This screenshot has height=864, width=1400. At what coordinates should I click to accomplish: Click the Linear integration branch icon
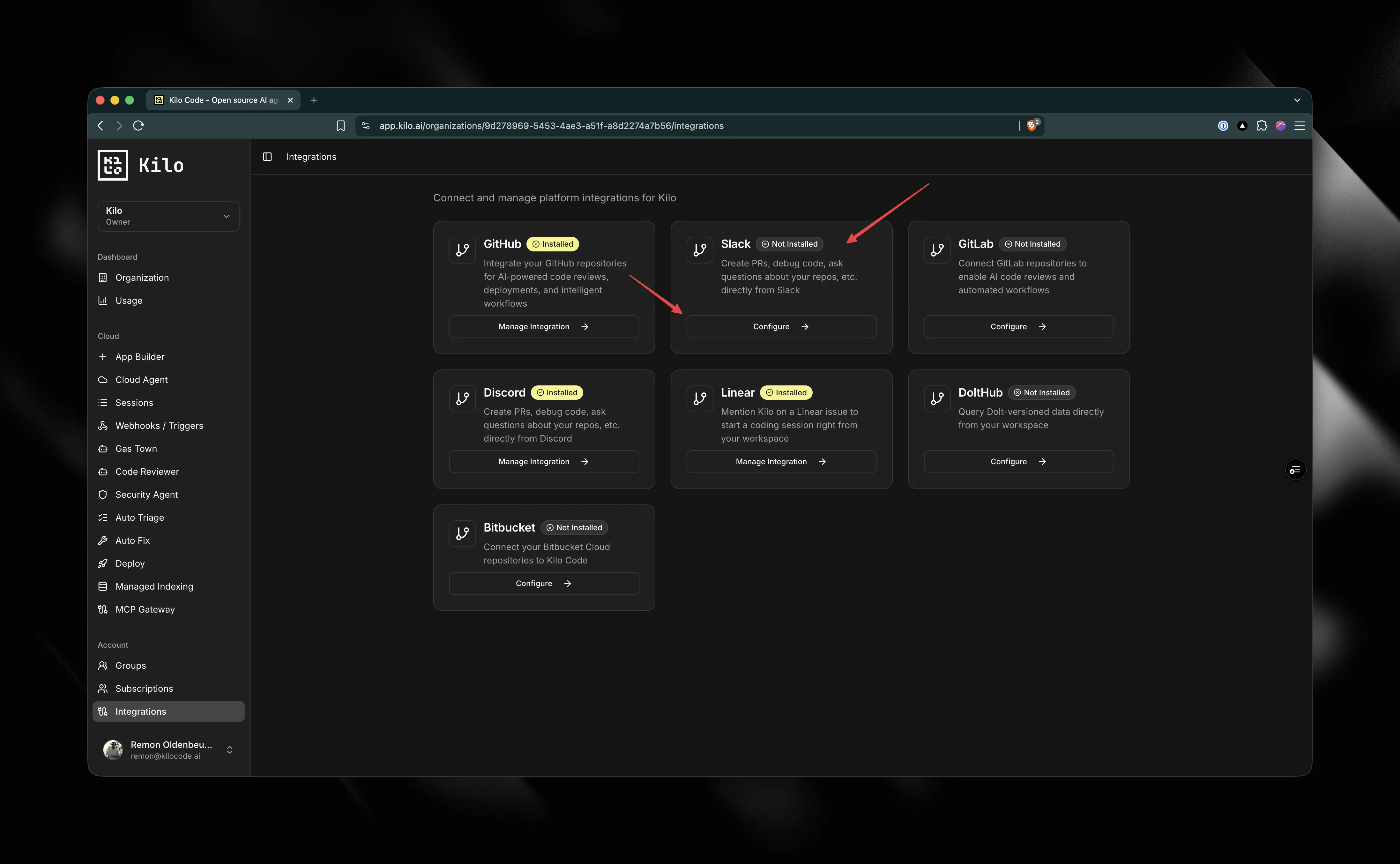click(x=700, y=398)
